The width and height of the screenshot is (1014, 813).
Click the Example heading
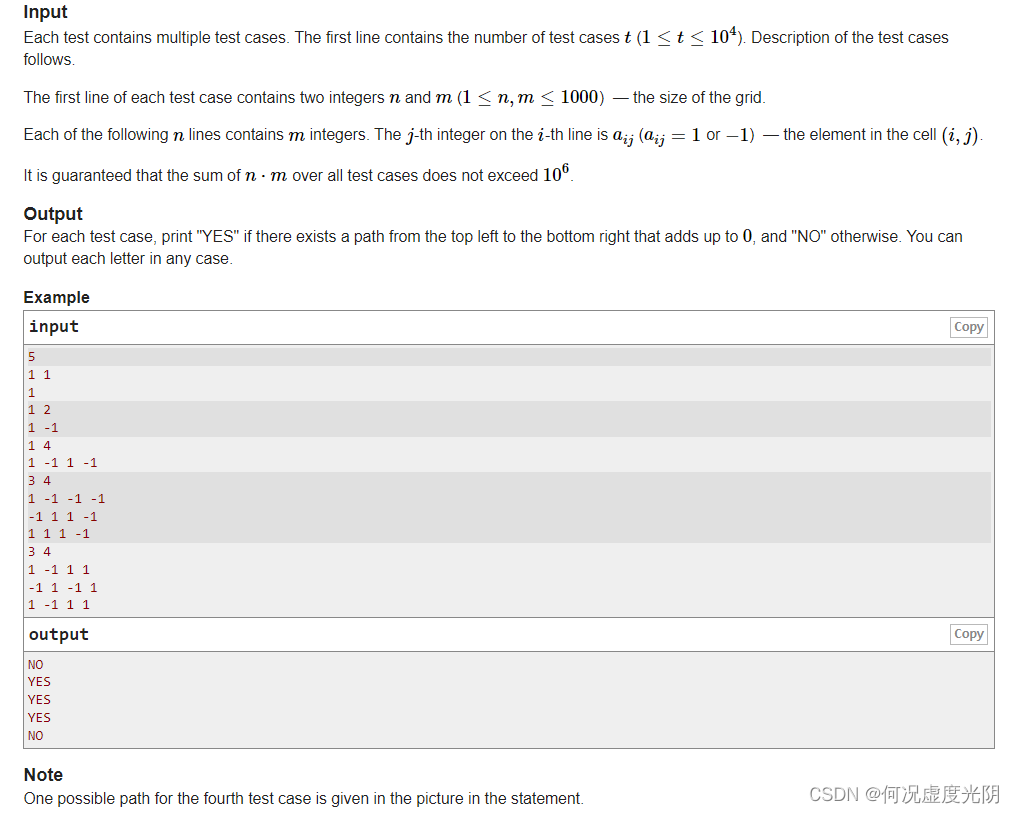[x=55, y=297]
